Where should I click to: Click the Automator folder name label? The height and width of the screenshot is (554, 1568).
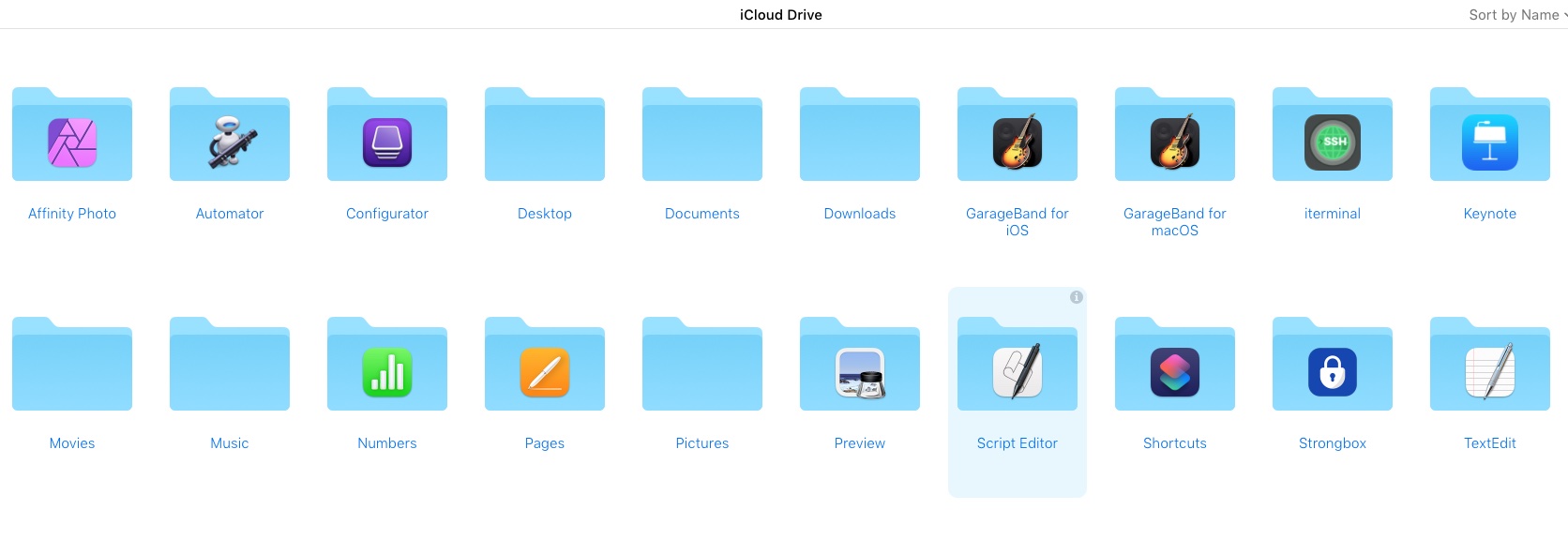[230, 214]
